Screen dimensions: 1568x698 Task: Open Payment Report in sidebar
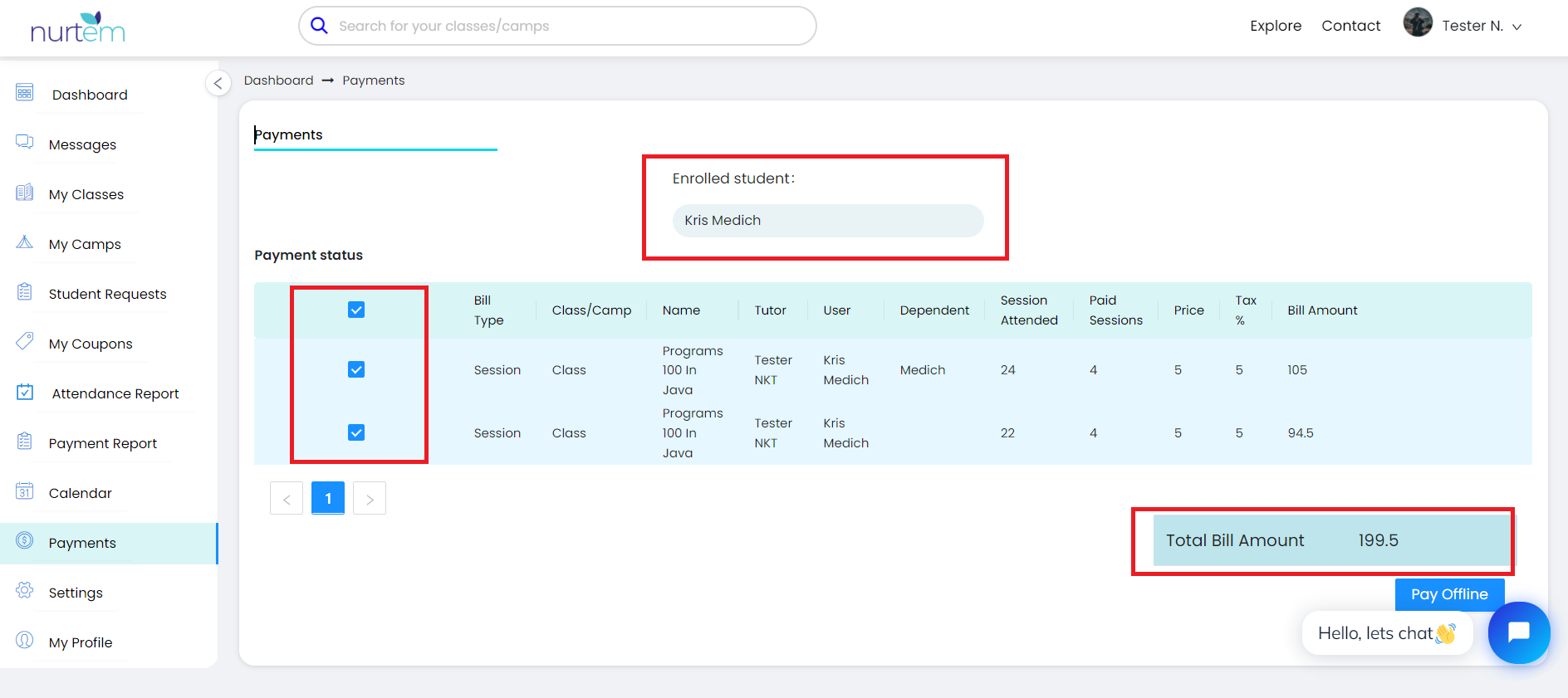pos(102,443)
